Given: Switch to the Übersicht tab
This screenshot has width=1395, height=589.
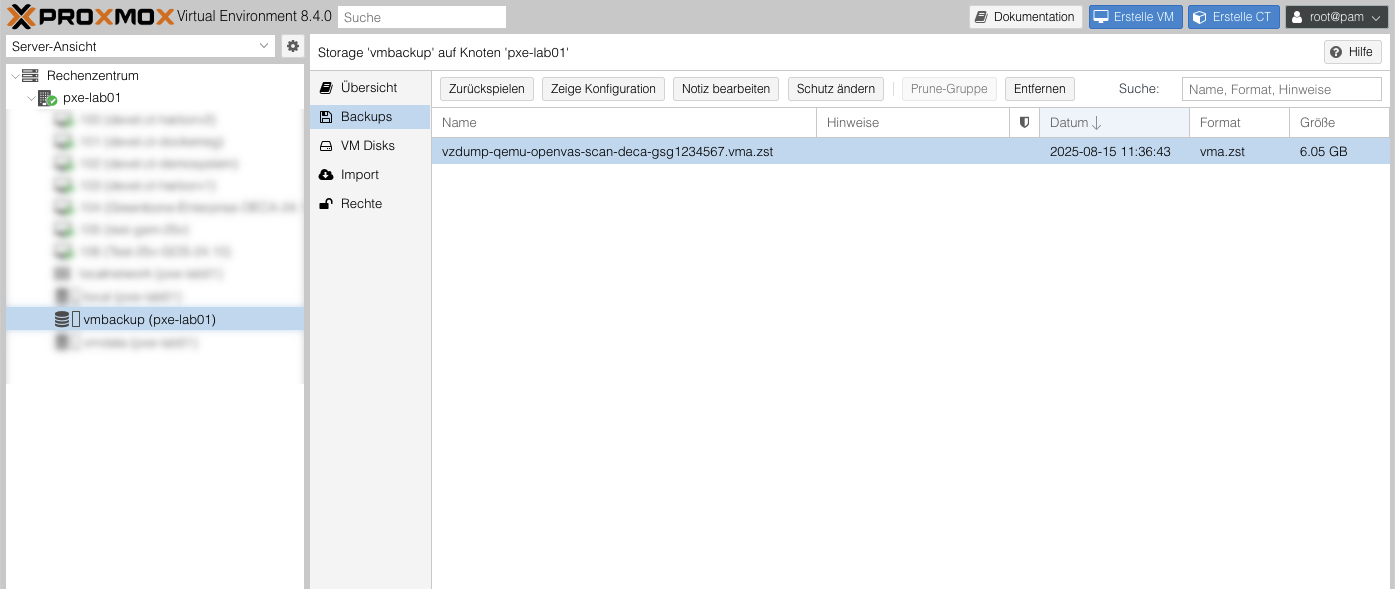Looking at the screenshot, I should [368, 88].
